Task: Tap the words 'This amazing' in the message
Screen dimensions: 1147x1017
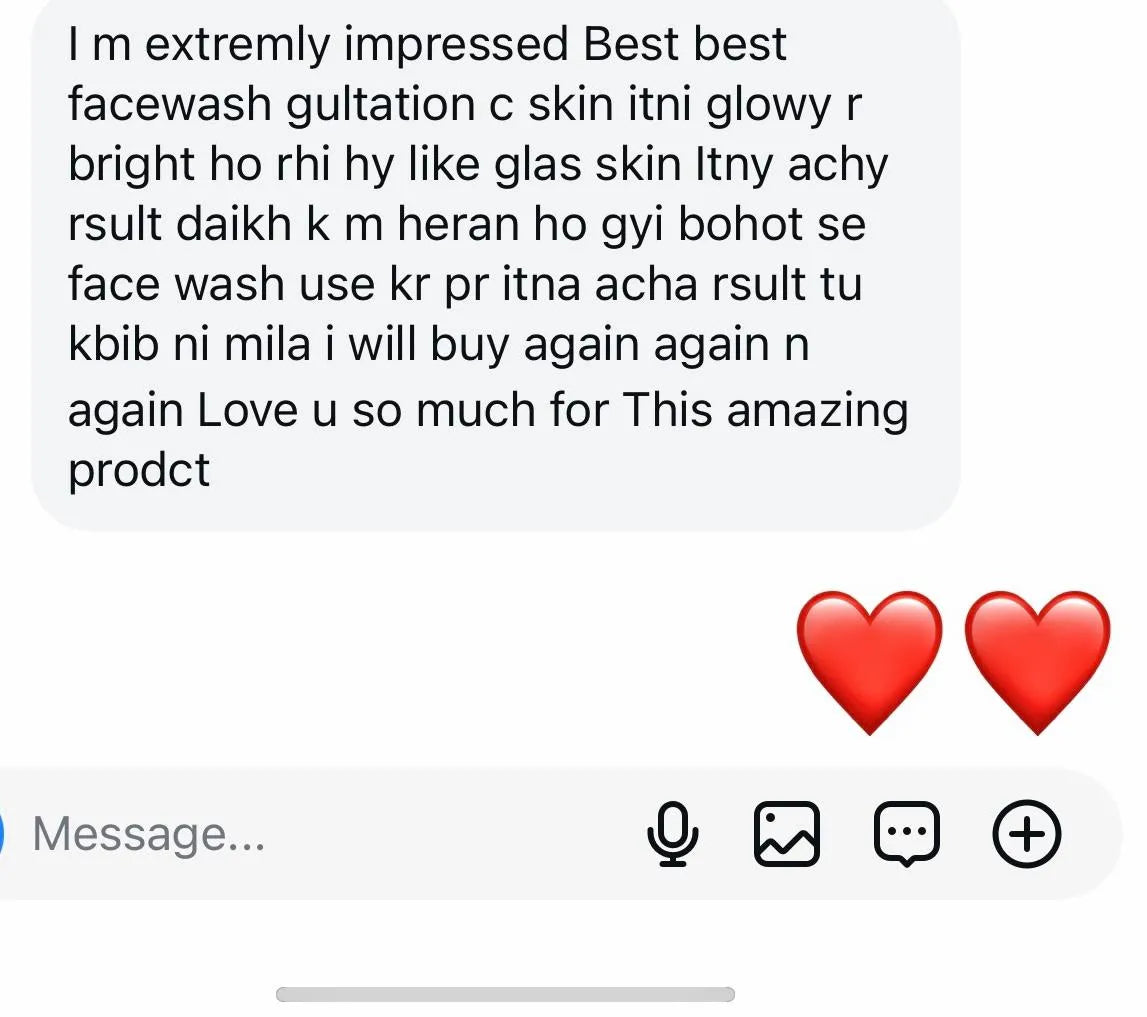Action: [765, 410]
